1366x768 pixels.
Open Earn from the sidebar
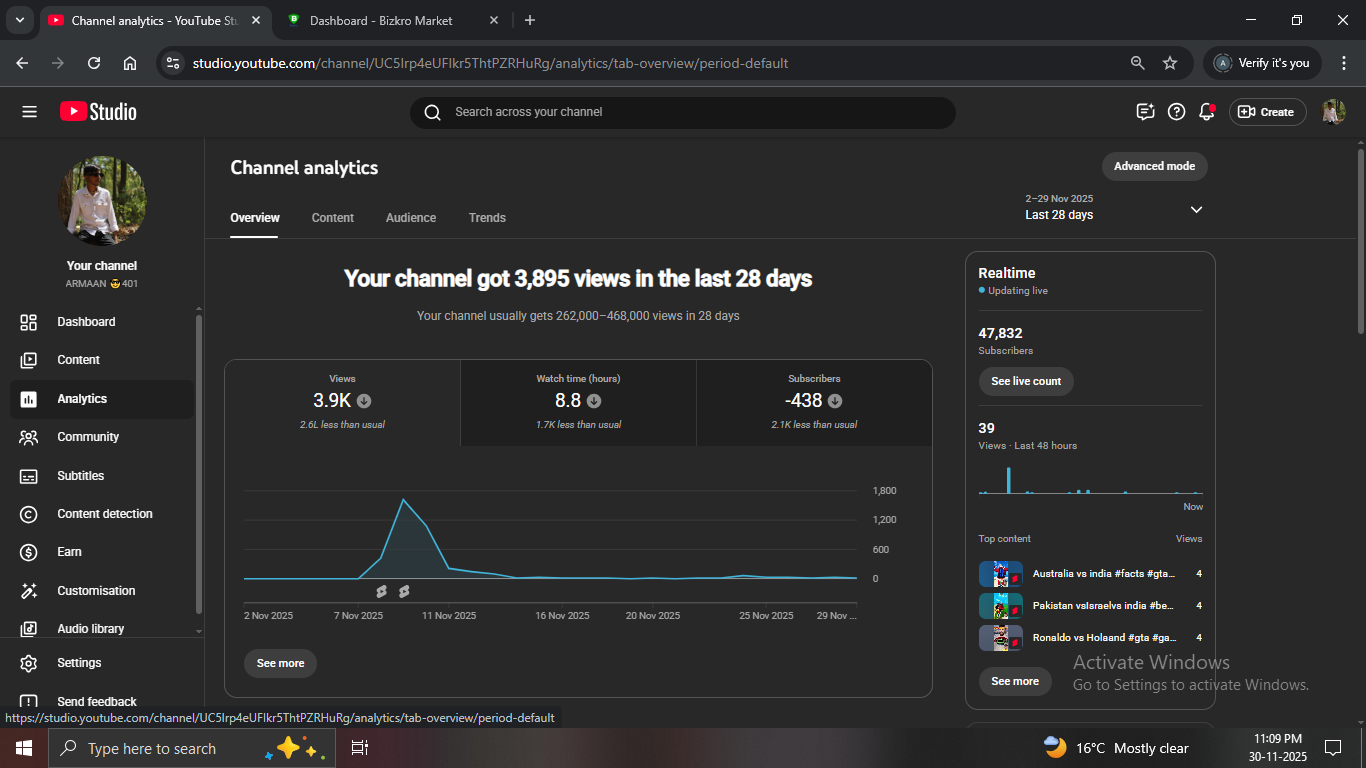tap(69, 552)
